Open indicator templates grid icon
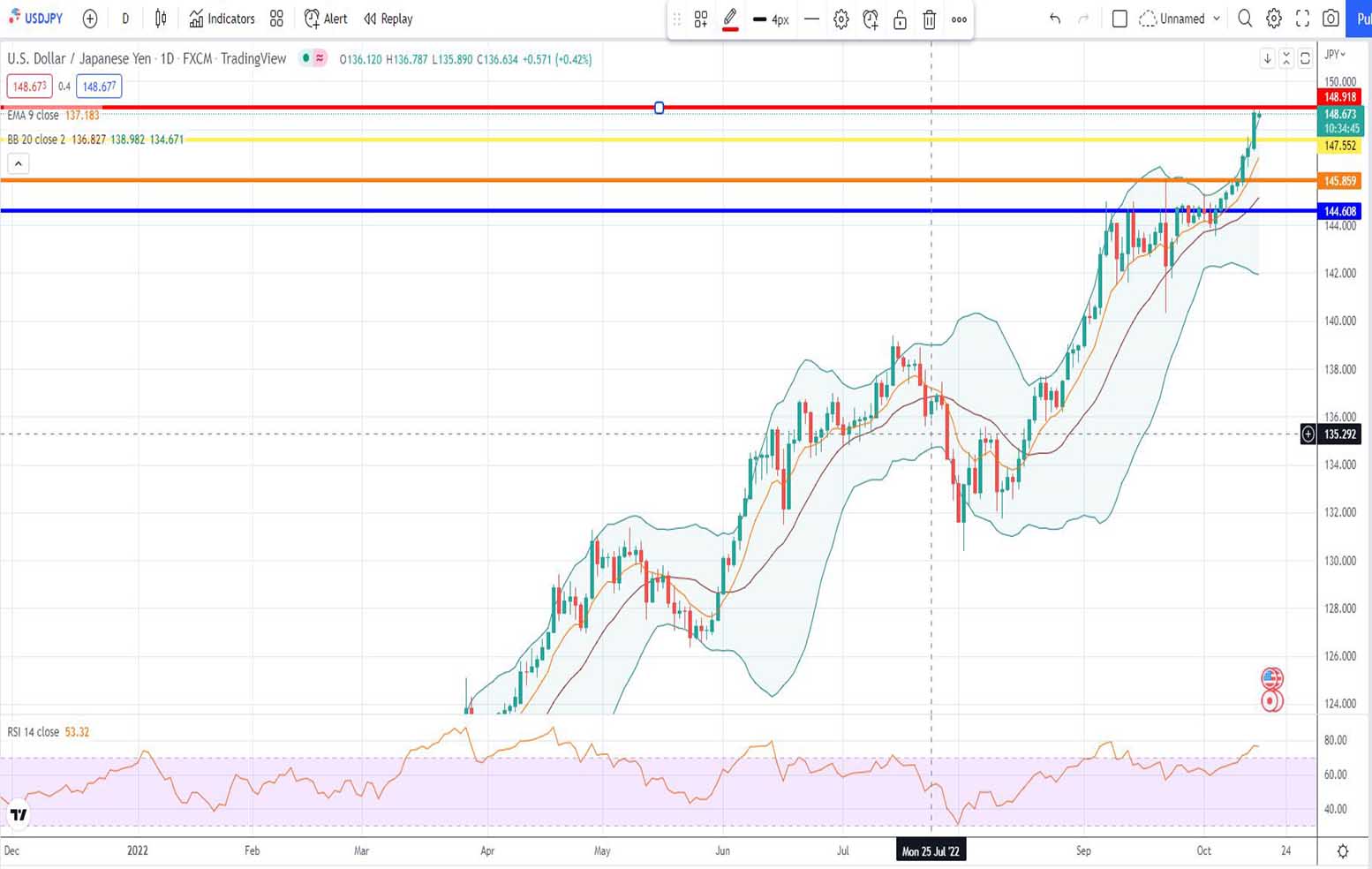1372x869 pixels. [x=276, y=19]
